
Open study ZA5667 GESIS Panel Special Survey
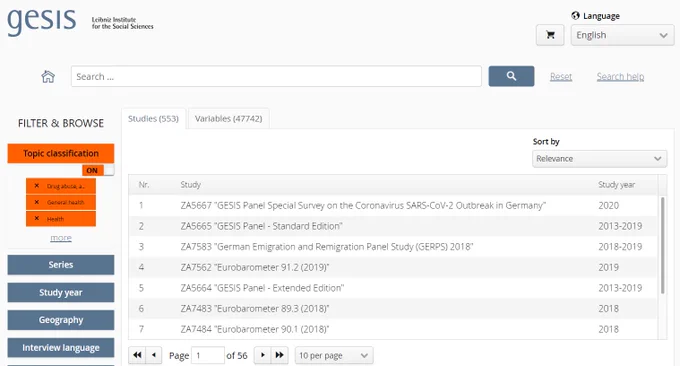coord(363,206)
